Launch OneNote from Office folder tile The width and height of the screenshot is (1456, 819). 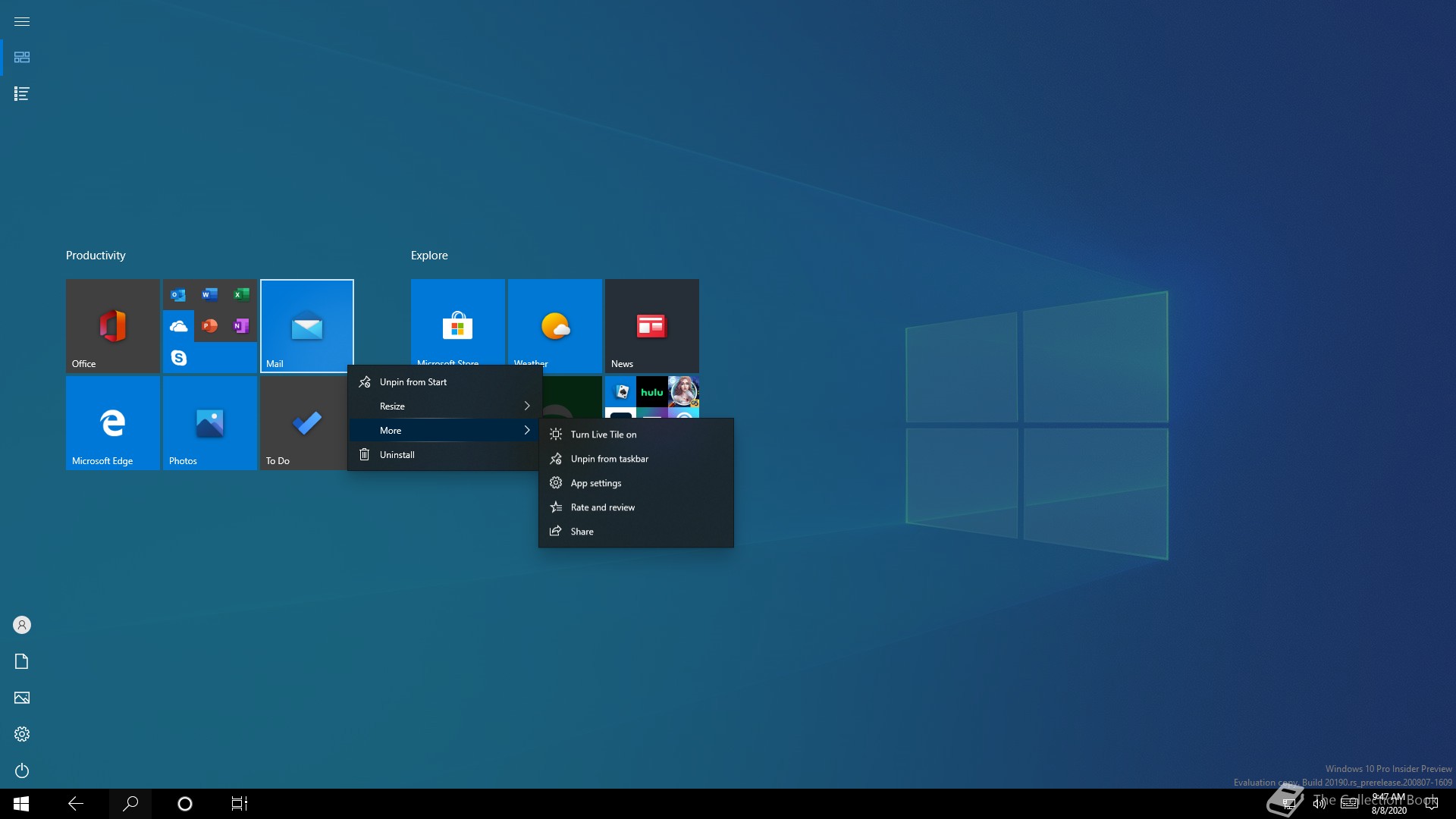(x=241, y=326)
